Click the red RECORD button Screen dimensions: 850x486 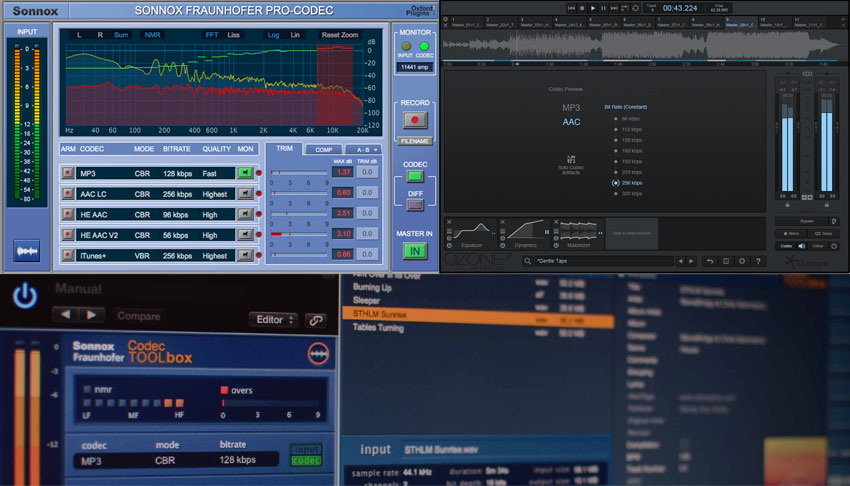coord(415,120)
